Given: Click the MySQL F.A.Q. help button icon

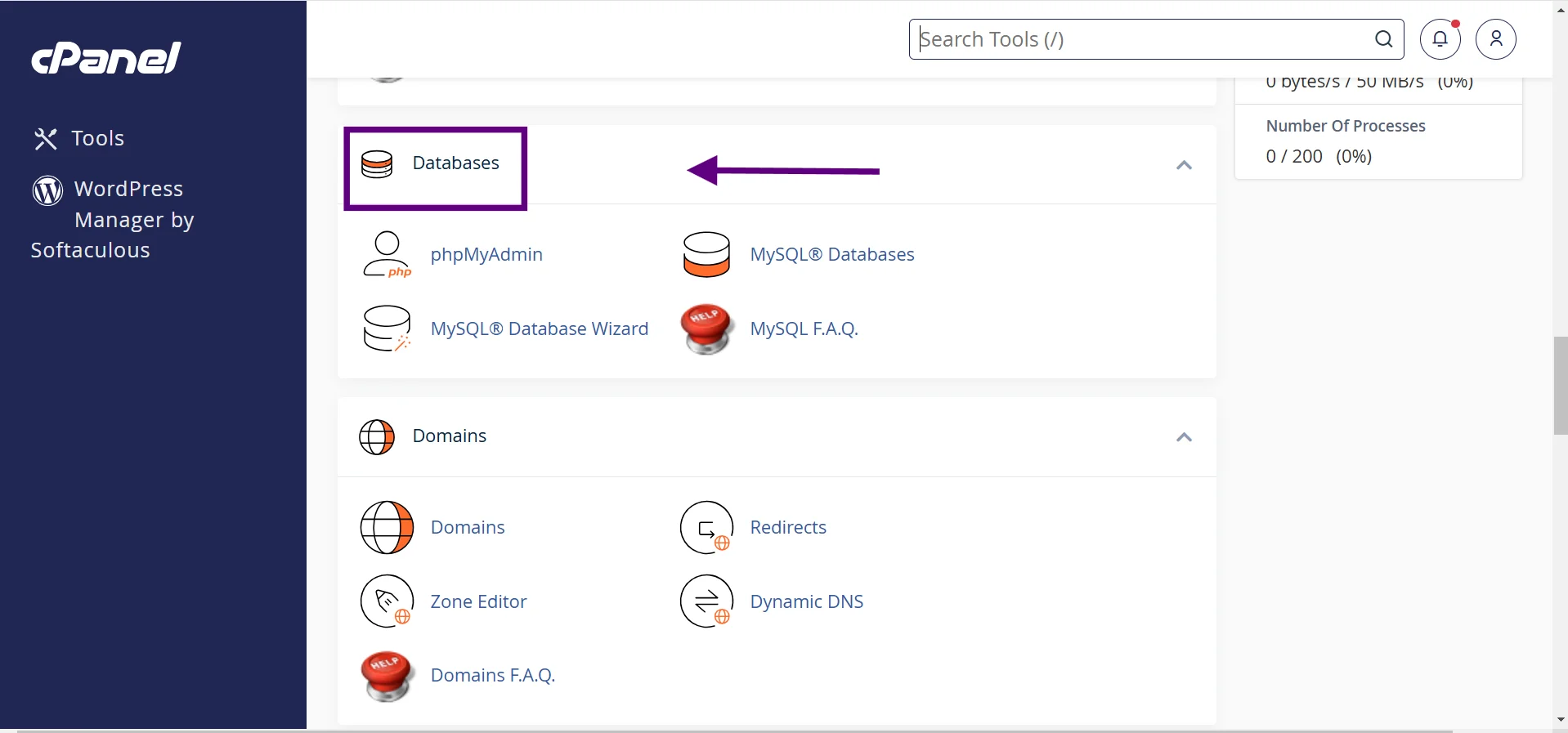Looking at the screenshot, I should 707,329.
